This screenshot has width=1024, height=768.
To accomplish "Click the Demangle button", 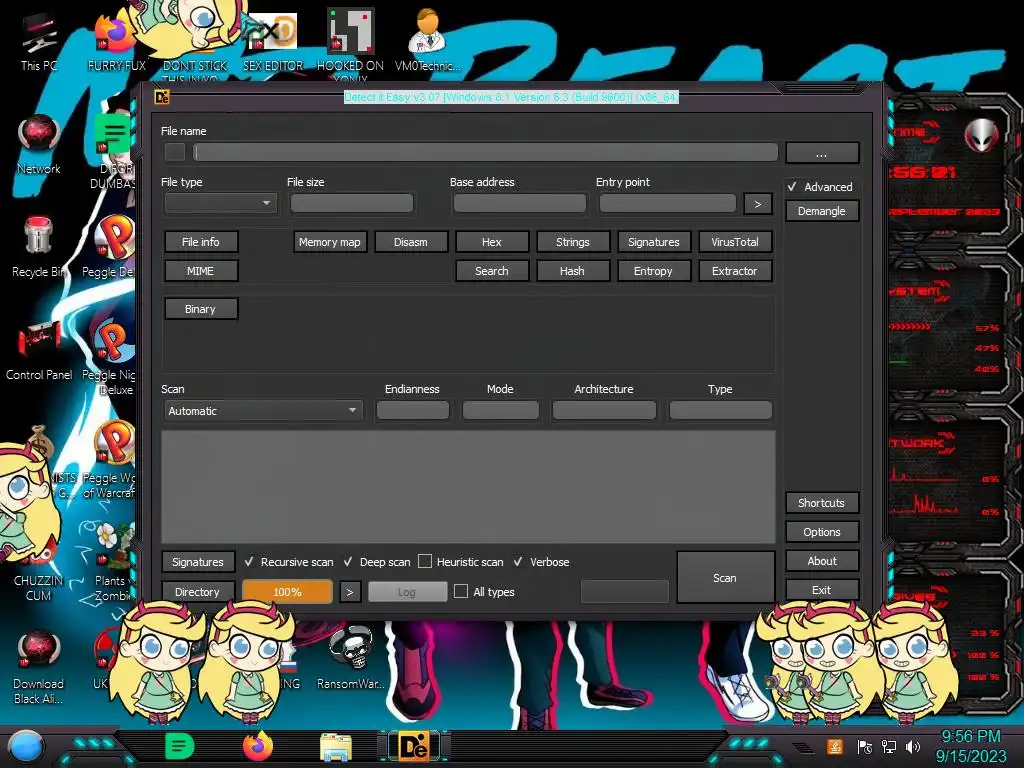I will [822, 211].
